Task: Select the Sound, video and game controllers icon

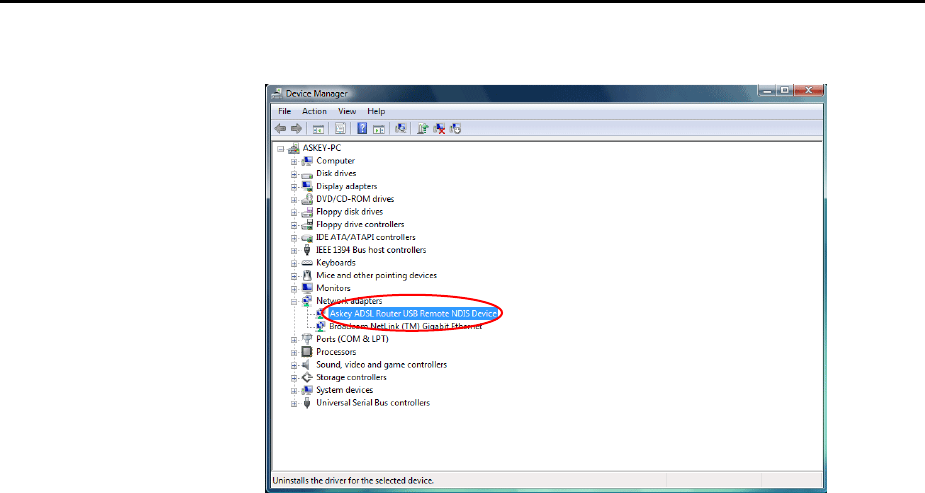Action: point(307,364)
